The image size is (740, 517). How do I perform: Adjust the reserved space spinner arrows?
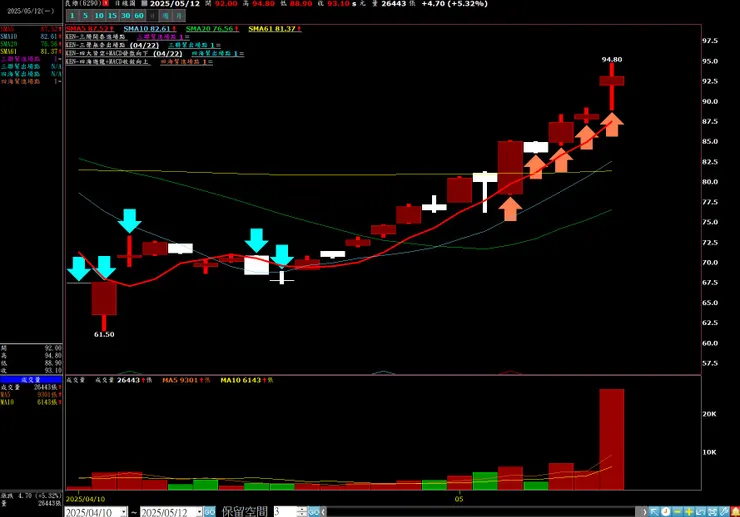tap(302, 512)
